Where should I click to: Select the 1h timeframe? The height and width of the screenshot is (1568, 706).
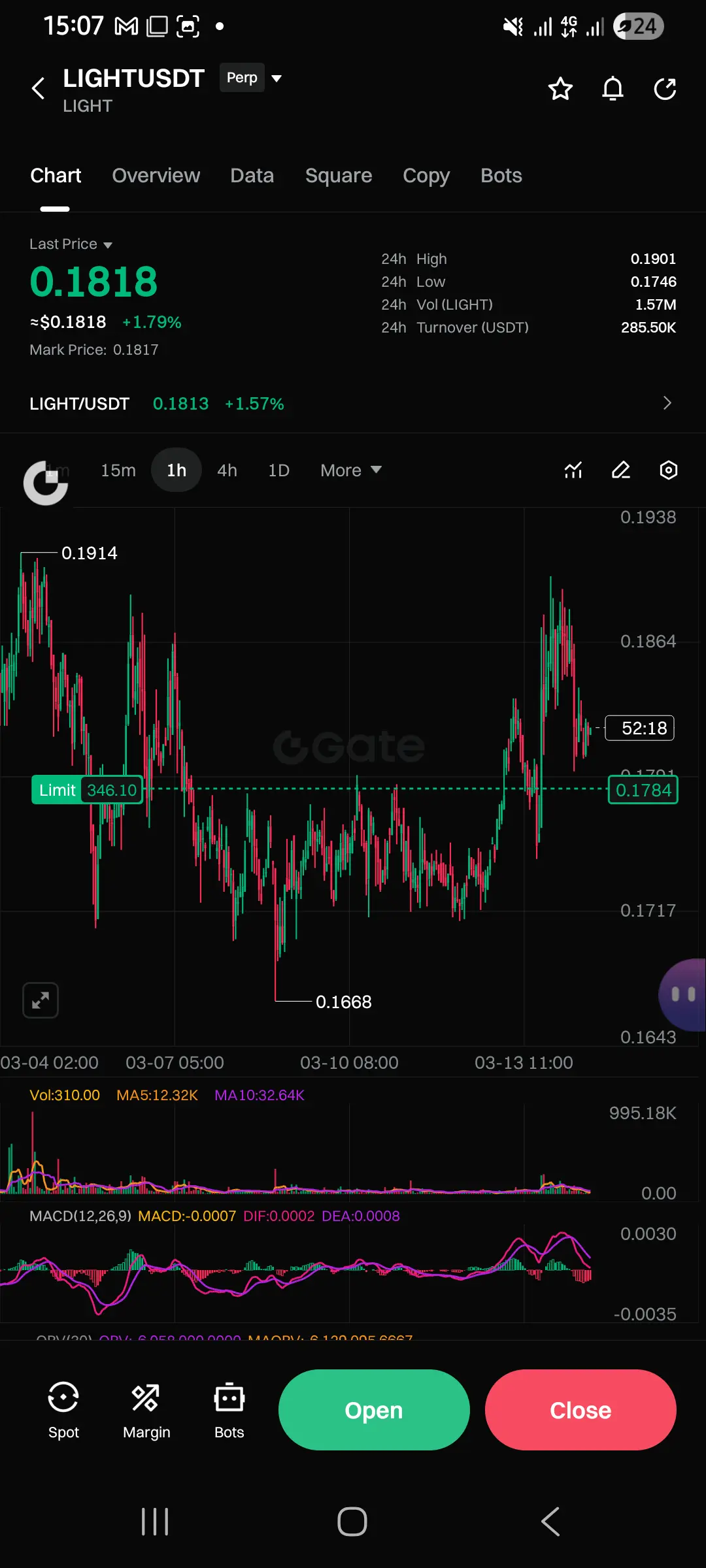176,470
